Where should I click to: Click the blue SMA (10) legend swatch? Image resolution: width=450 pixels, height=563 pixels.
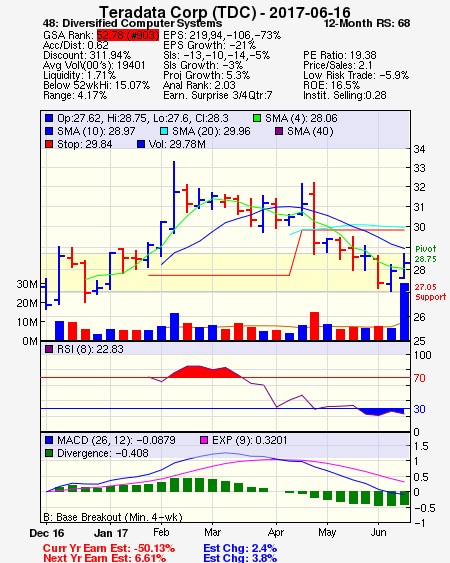pyautogui.click(x=49, y=131)
